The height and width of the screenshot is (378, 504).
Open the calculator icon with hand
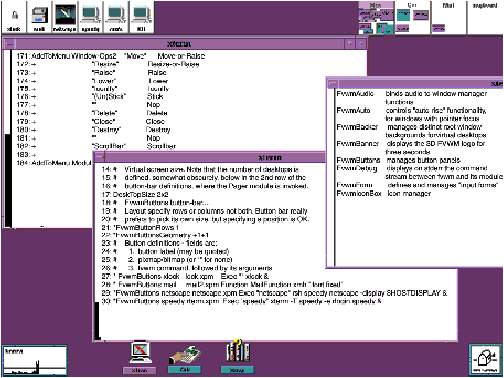[x=185, y=359]
